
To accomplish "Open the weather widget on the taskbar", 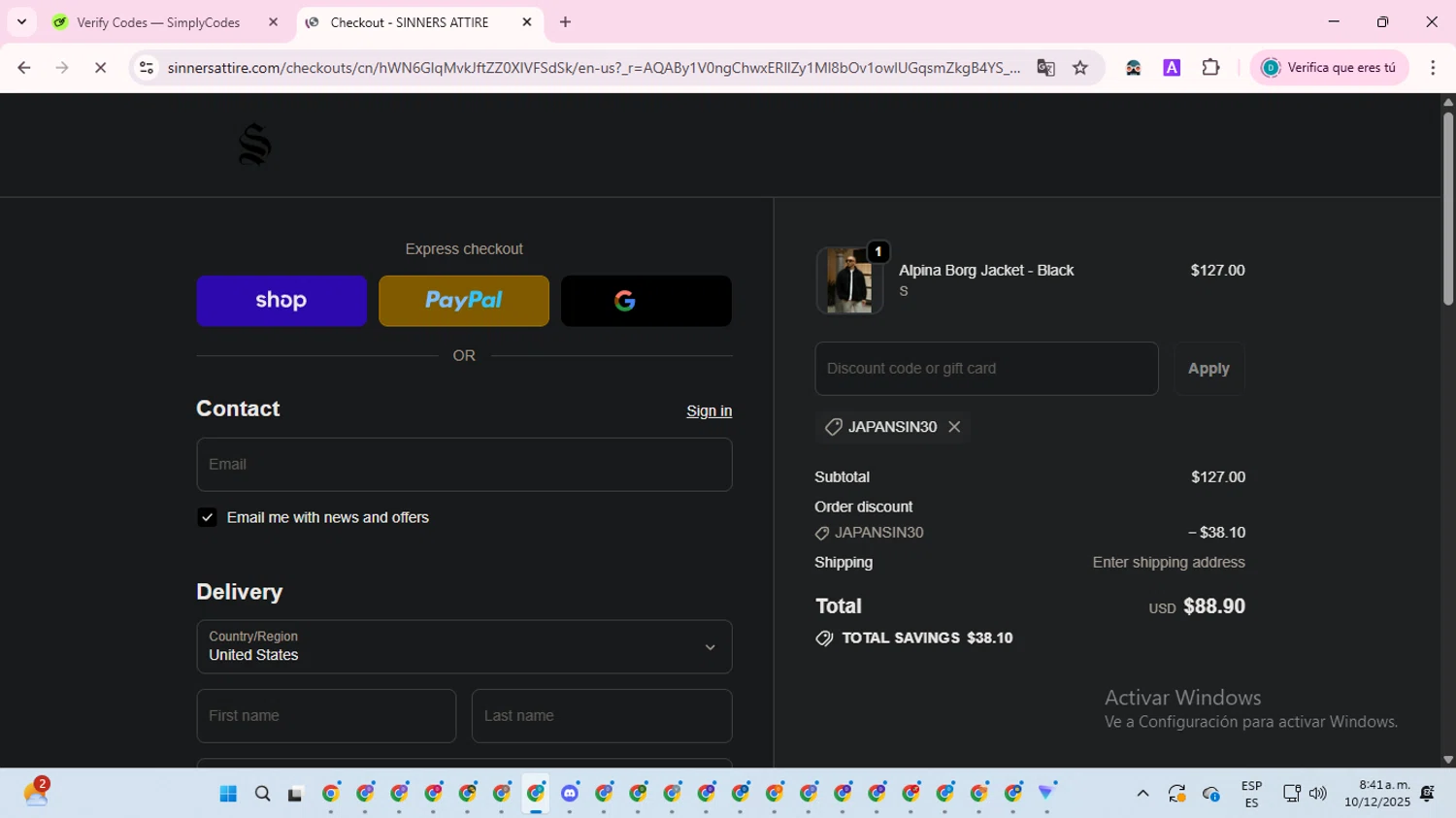I will [x=36, y=793].
